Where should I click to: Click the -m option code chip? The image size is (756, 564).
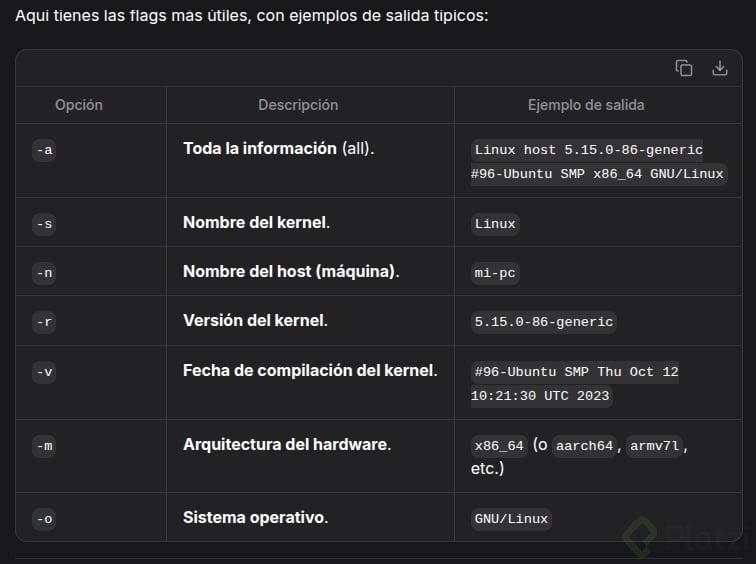44,446
